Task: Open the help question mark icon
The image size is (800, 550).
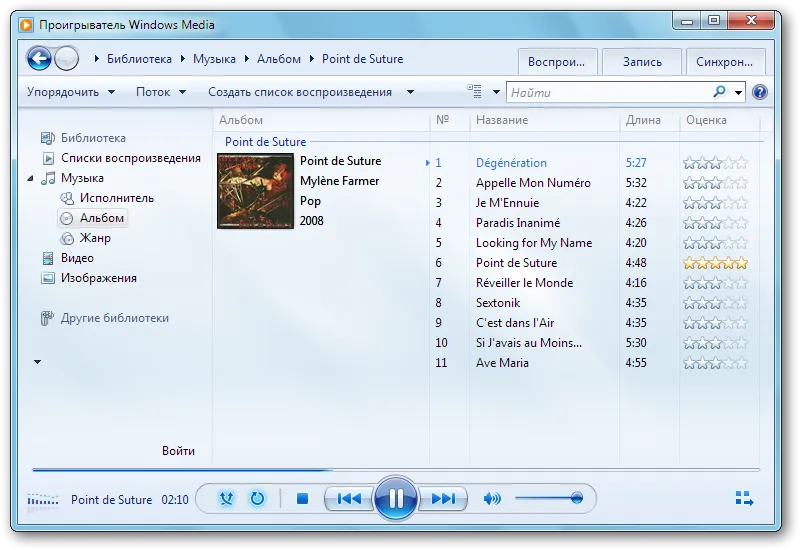Action: (760, 92)
